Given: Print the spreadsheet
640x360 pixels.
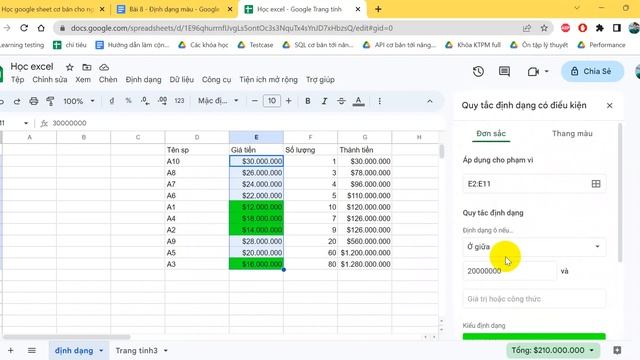Looking at the screenshot, I should click(x=33, y=101).
